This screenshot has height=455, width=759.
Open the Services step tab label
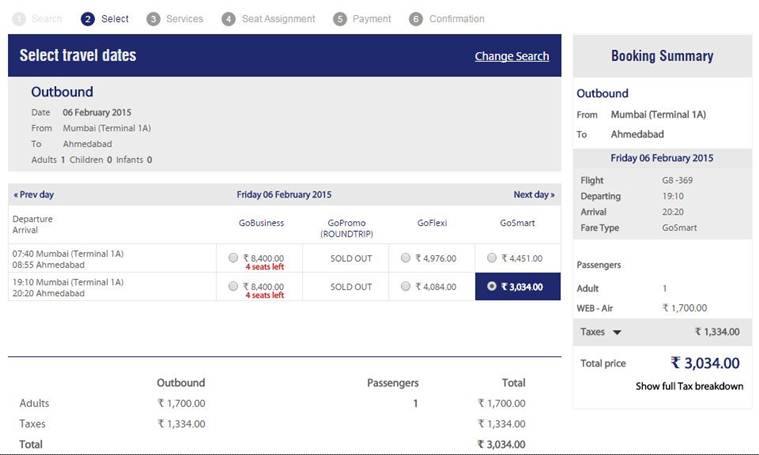184,19
